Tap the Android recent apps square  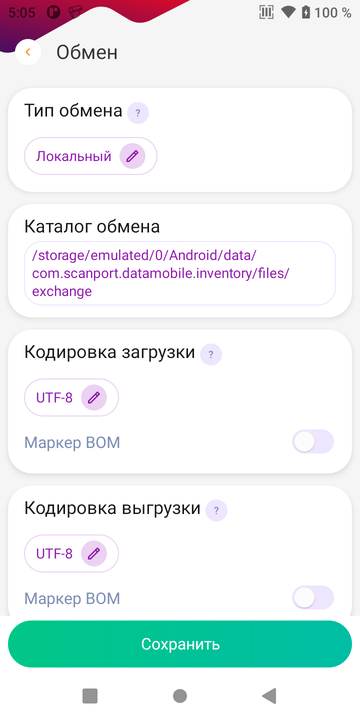click(90, 696)
